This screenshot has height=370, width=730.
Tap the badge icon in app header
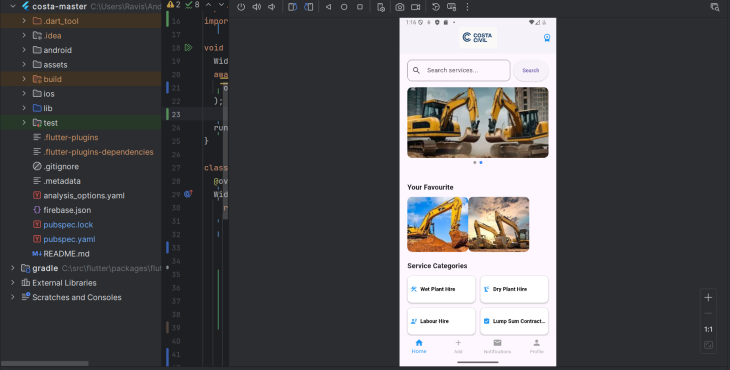(547, 38)
